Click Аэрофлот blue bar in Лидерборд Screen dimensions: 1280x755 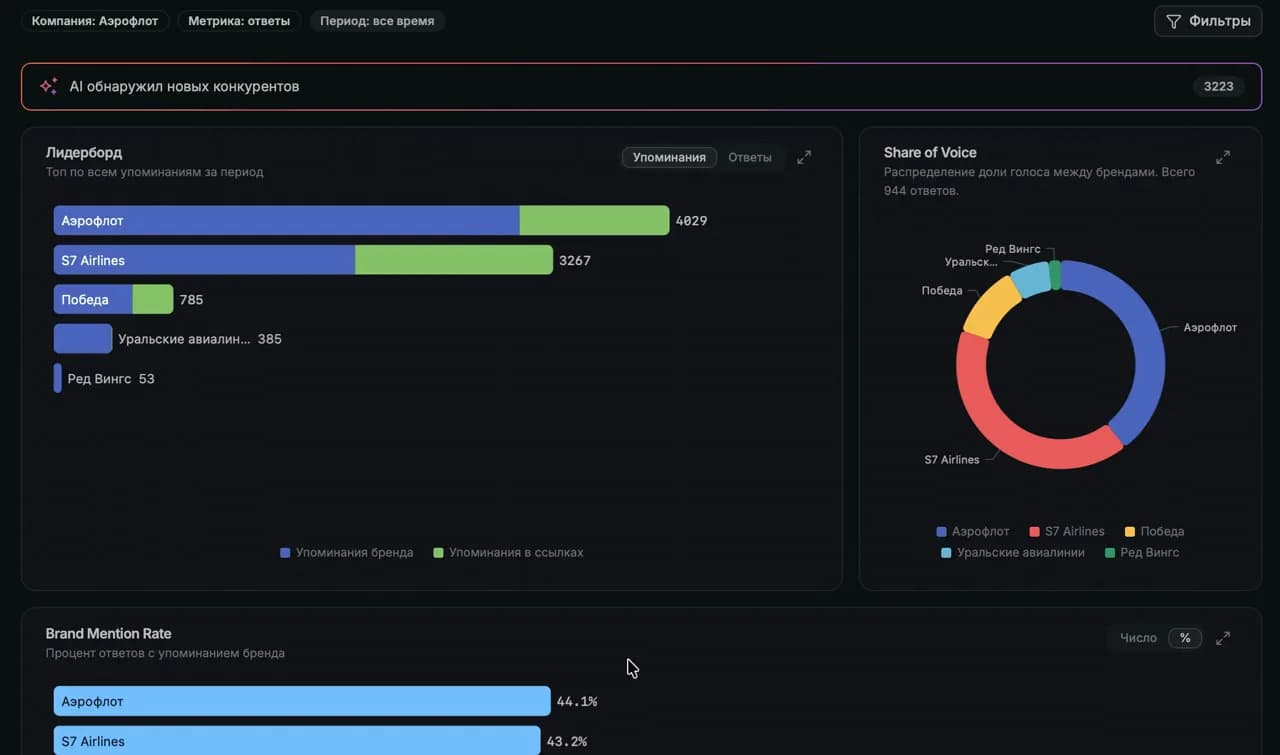coord(287,221)
